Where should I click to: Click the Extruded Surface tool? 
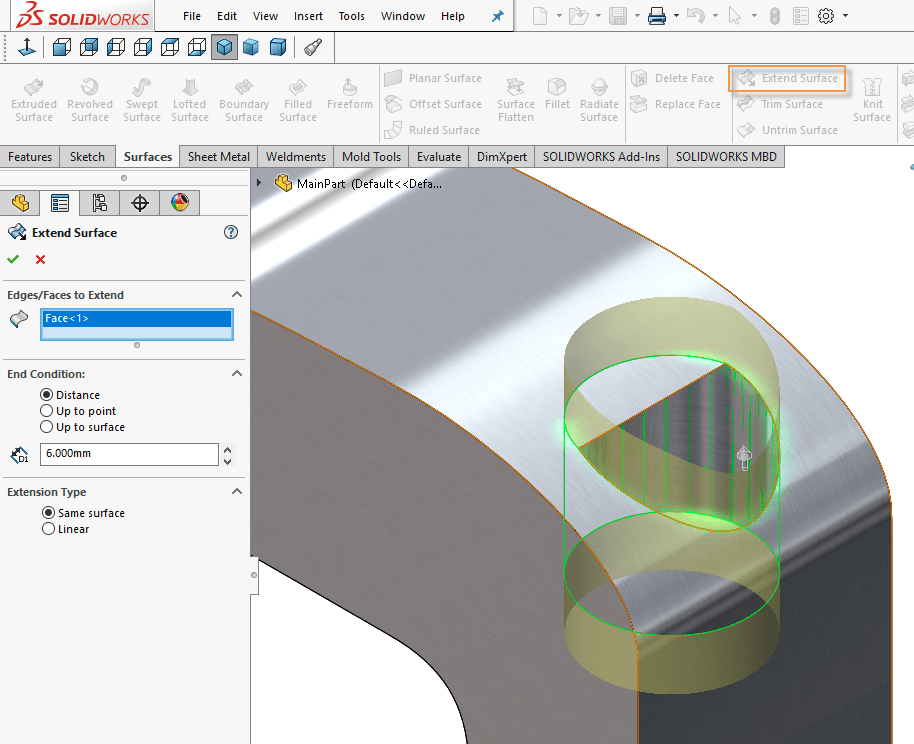click(x=34, y=100)
